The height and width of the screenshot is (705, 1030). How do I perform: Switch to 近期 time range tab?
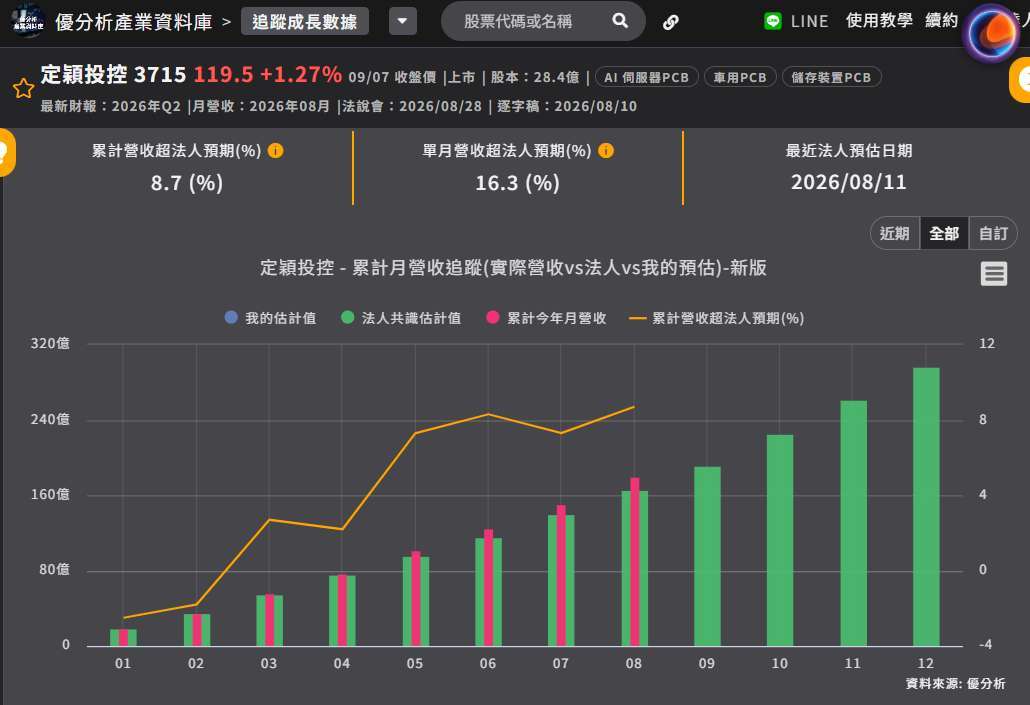pyautogui.click(x=895, y=233)
